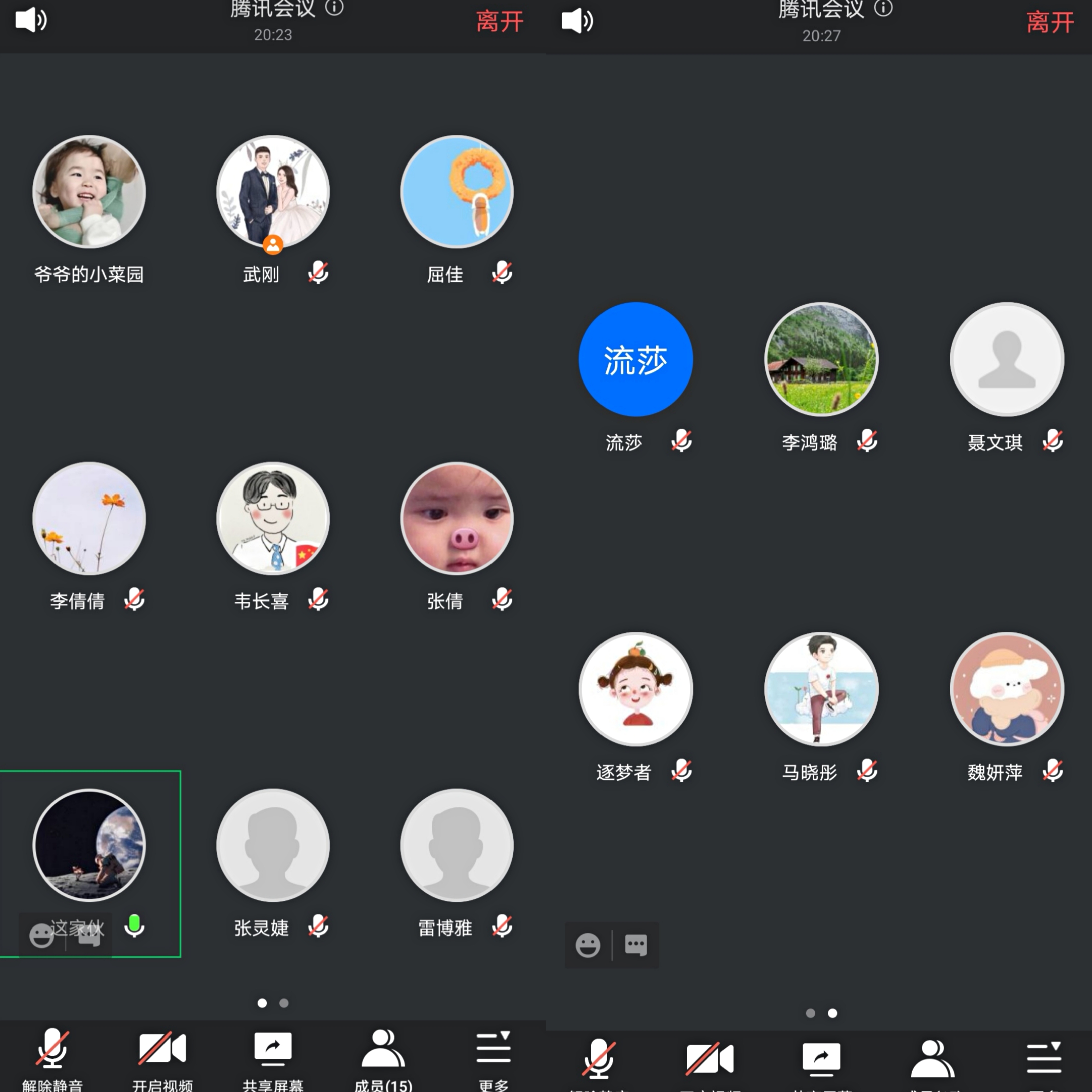Screen dimensions: 1092x1092
Task: Go to first page dot on left screen
Action: click(x=262, y=1003)
